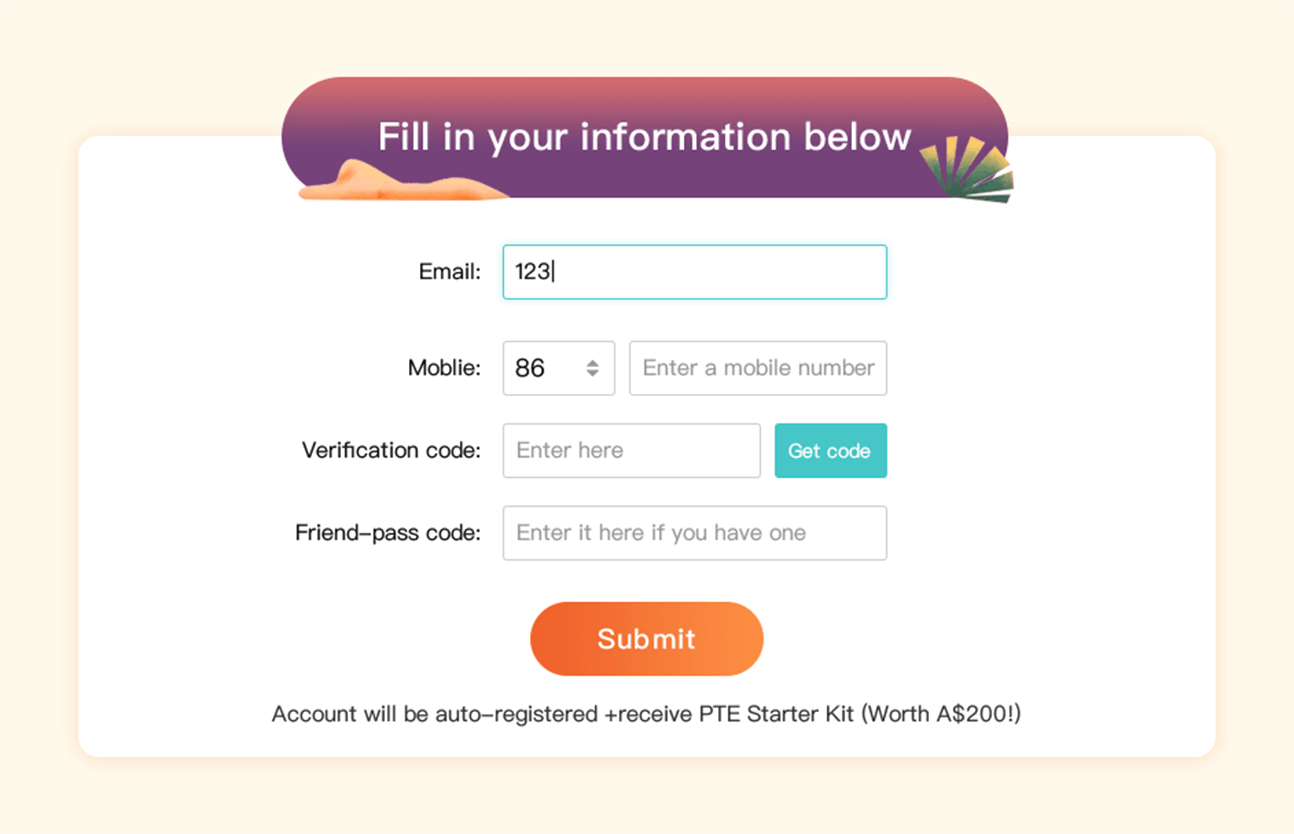Select the Friend-pass code input field

click(x=694, y=533)
